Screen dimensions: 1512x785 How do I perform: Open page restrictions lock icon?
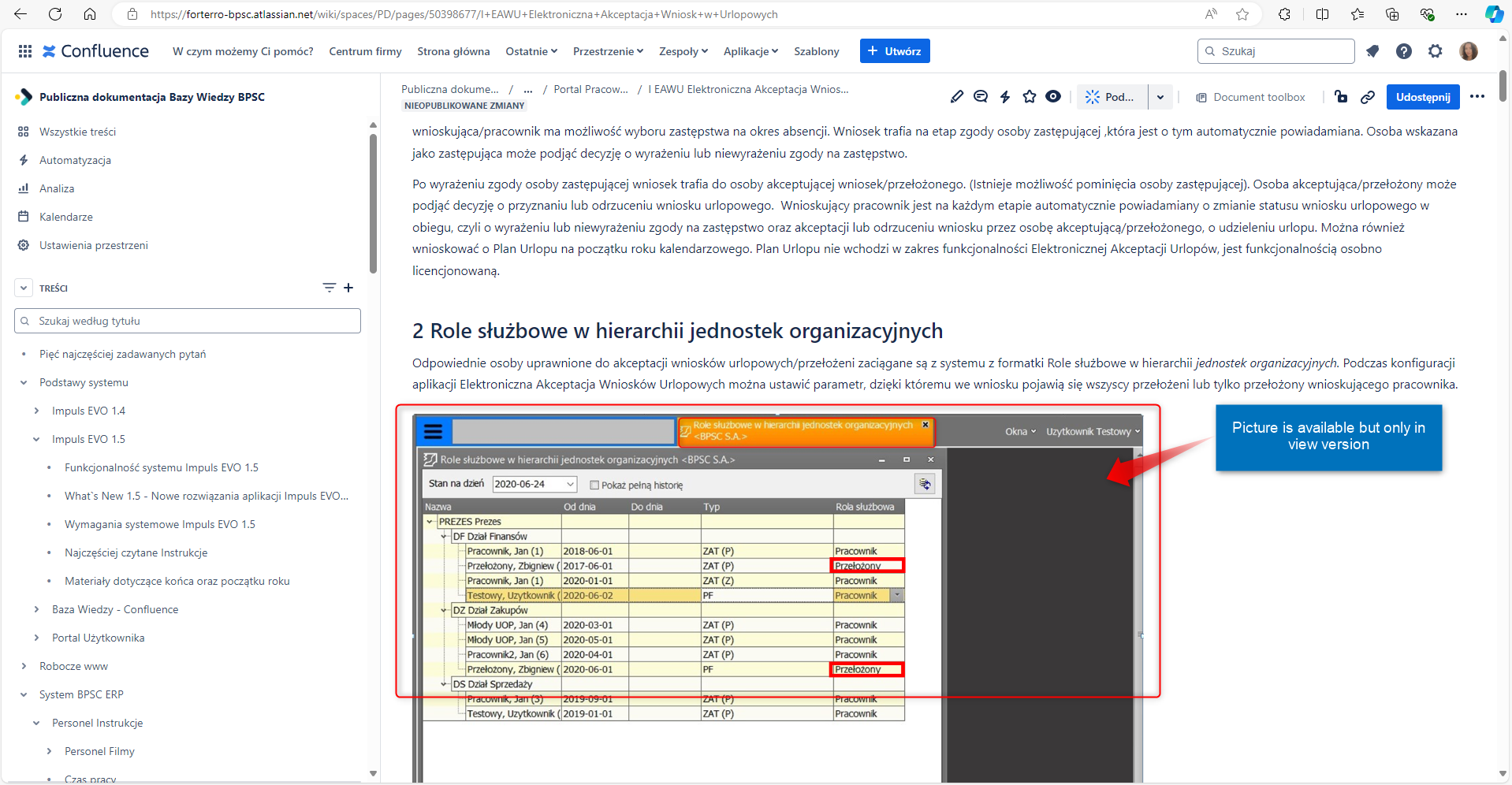pos(1341,97)
